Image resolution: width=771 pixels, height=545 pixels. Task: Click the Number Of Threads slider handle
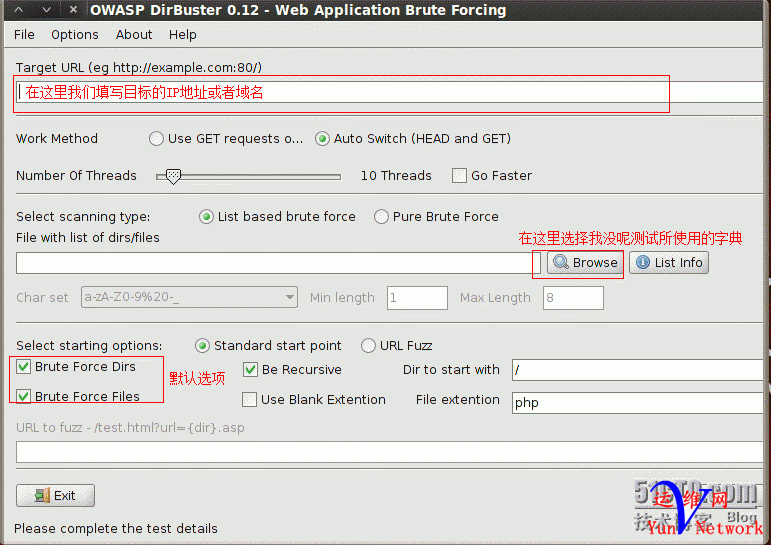point(173,176)
